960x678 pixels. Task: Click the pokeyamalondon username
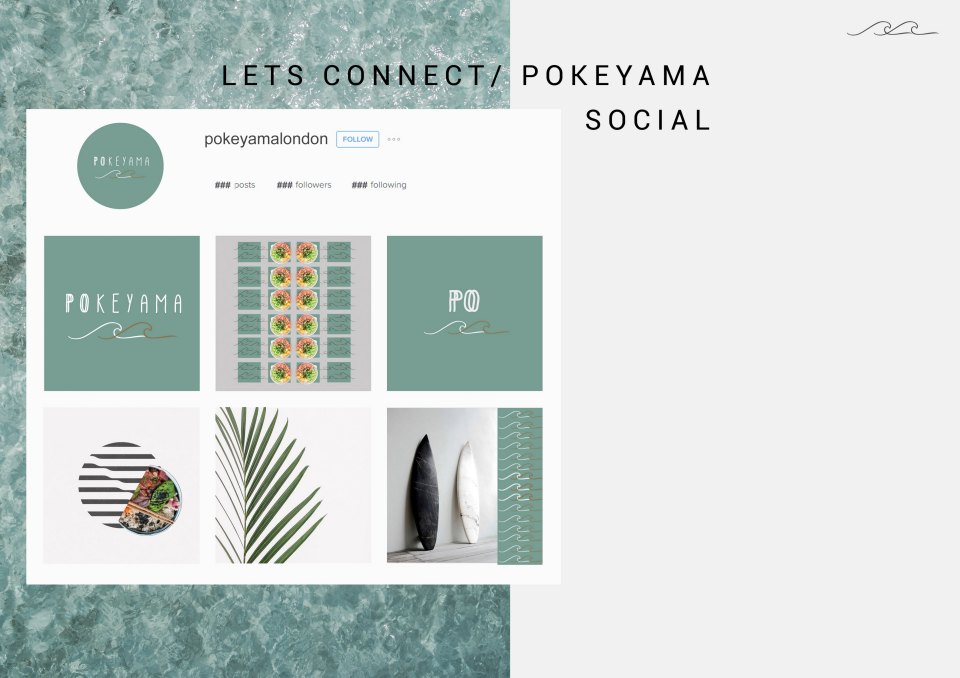coord(266,139)
